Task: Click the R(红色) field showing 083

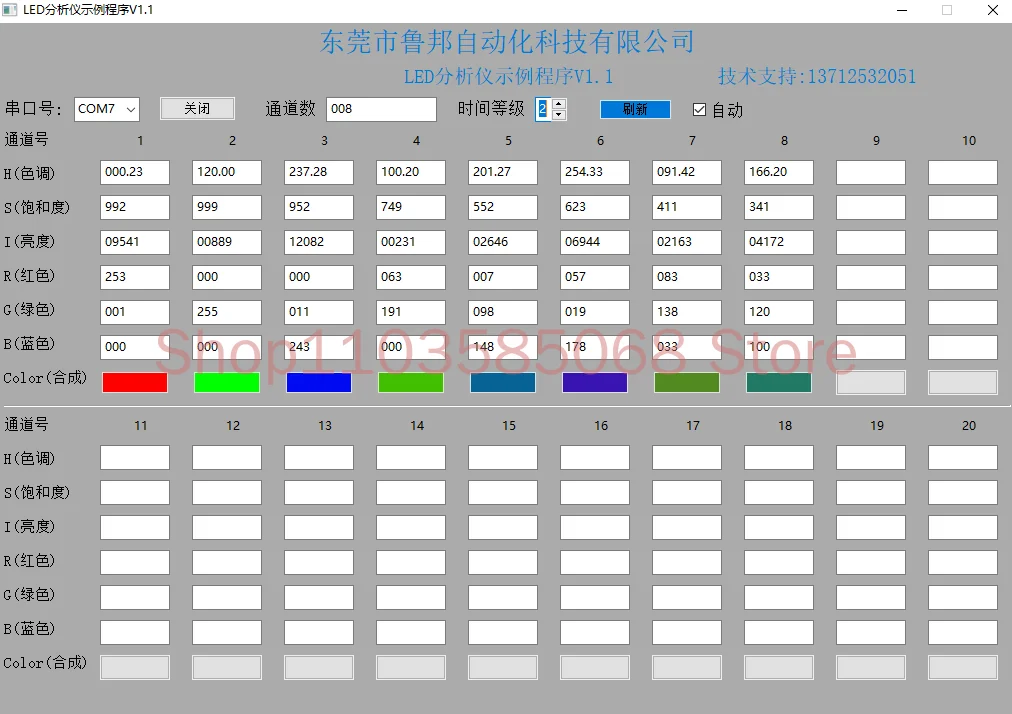Action: [x=687, y=277]
